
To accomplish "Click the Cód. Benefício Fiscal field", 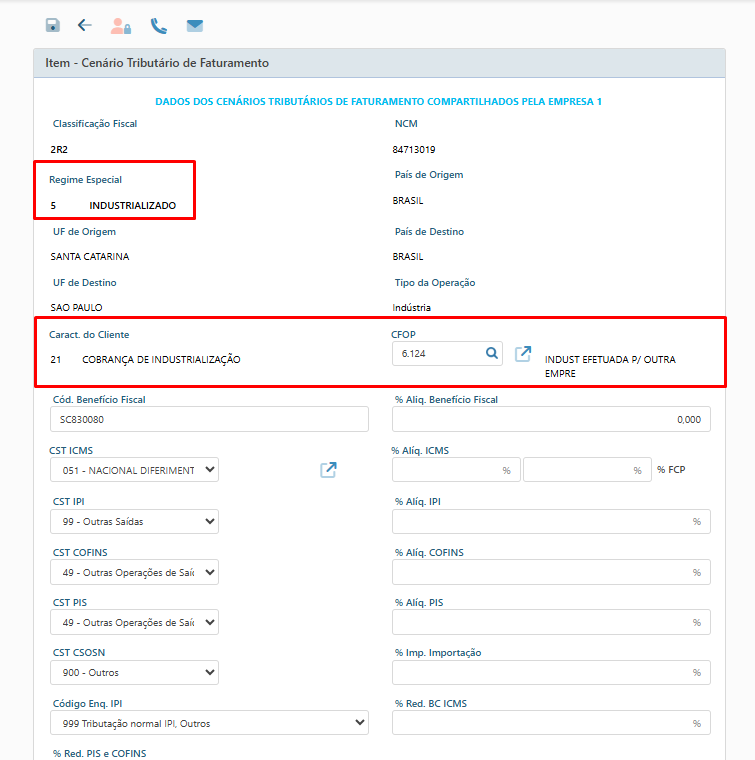I will point(209,420).
